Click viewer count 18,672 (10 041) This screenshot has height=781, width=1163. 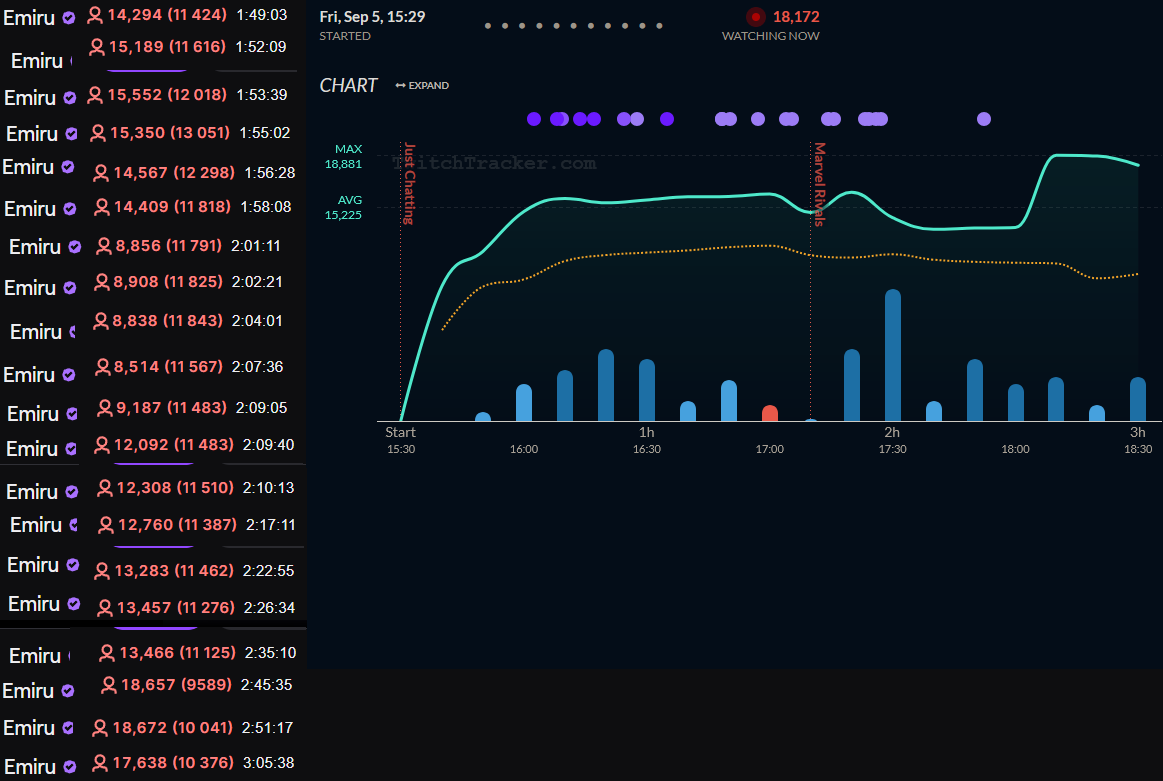(x=173, y=728)
